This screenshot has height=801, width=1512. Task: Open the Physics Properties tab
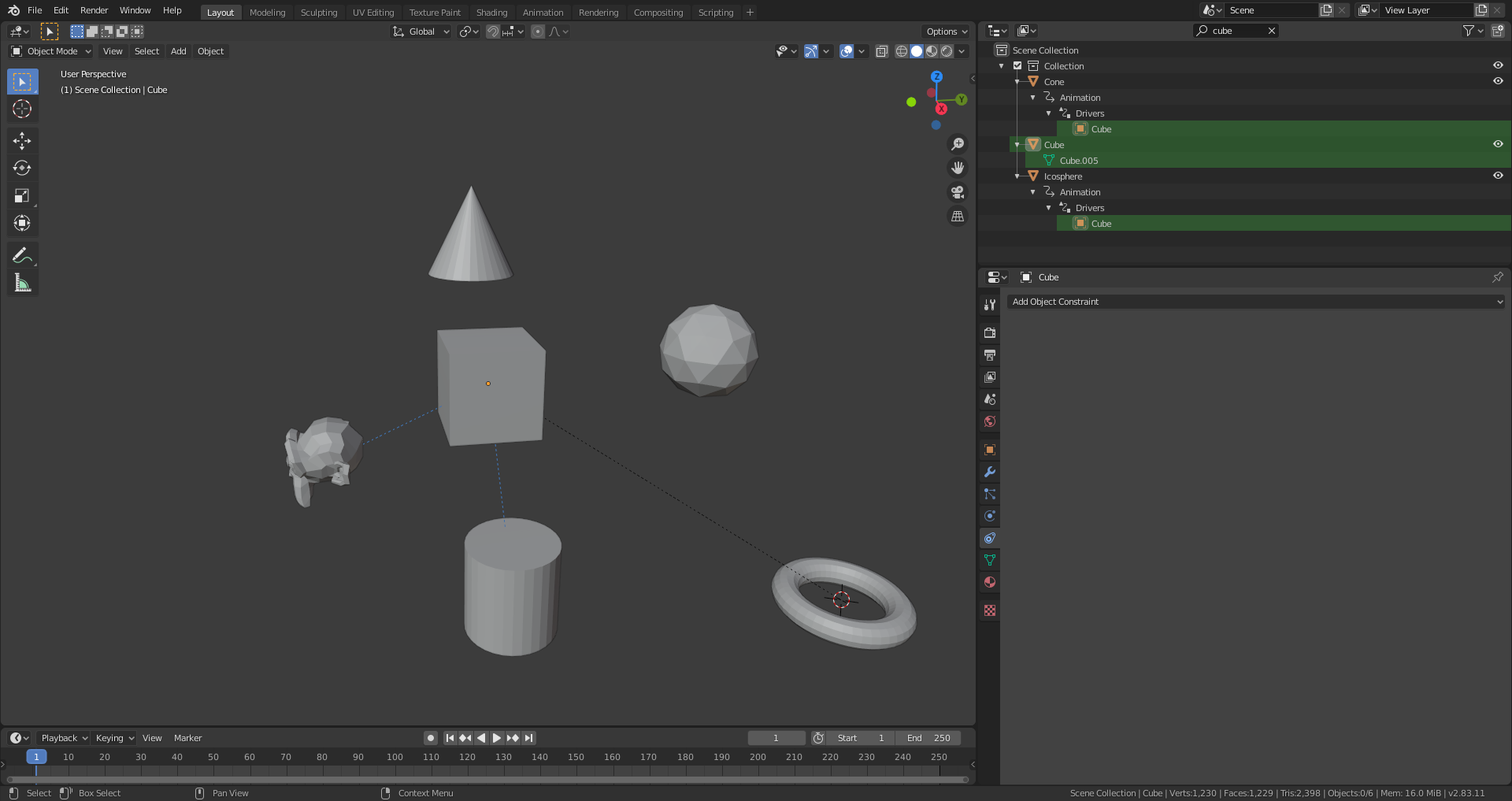(988, 516)
